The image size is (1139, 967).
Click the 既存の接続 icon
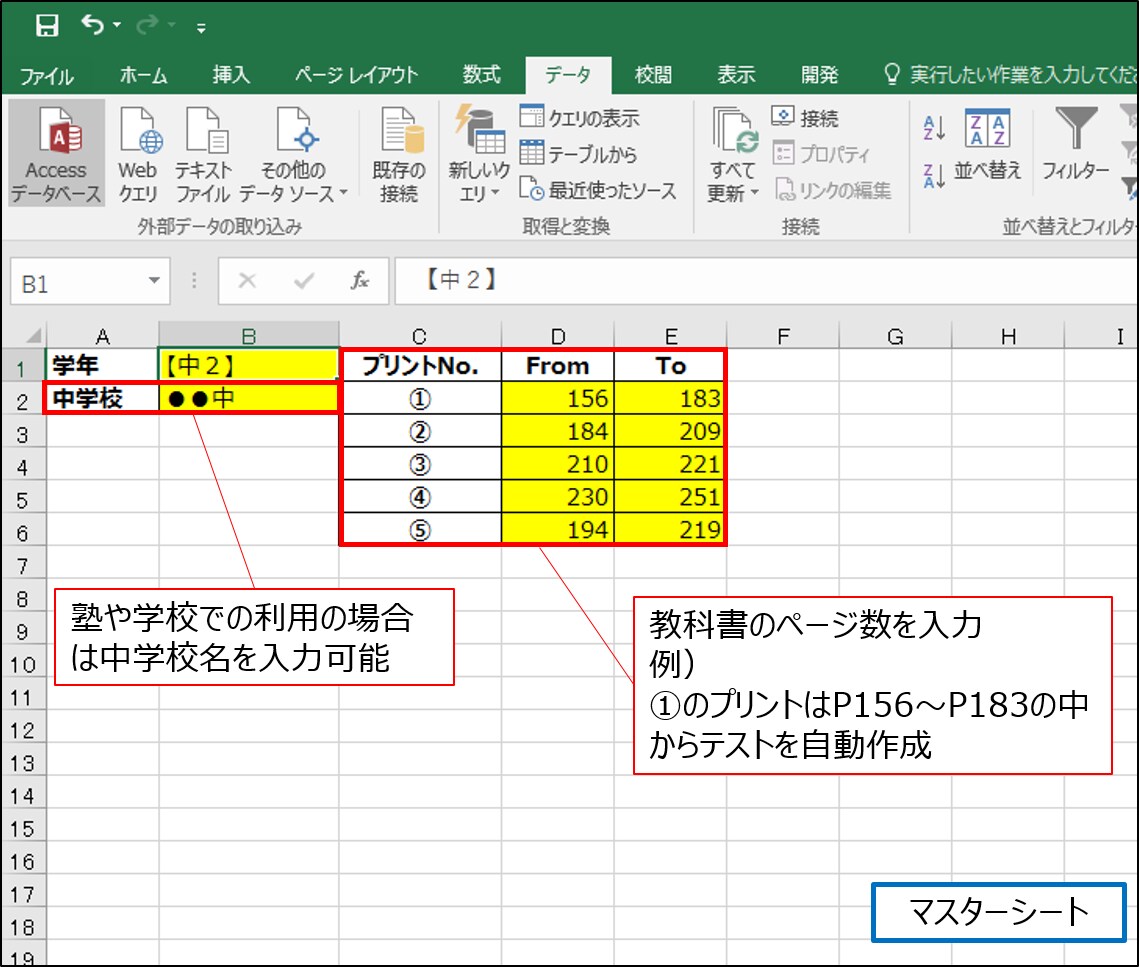coord(399,153)
